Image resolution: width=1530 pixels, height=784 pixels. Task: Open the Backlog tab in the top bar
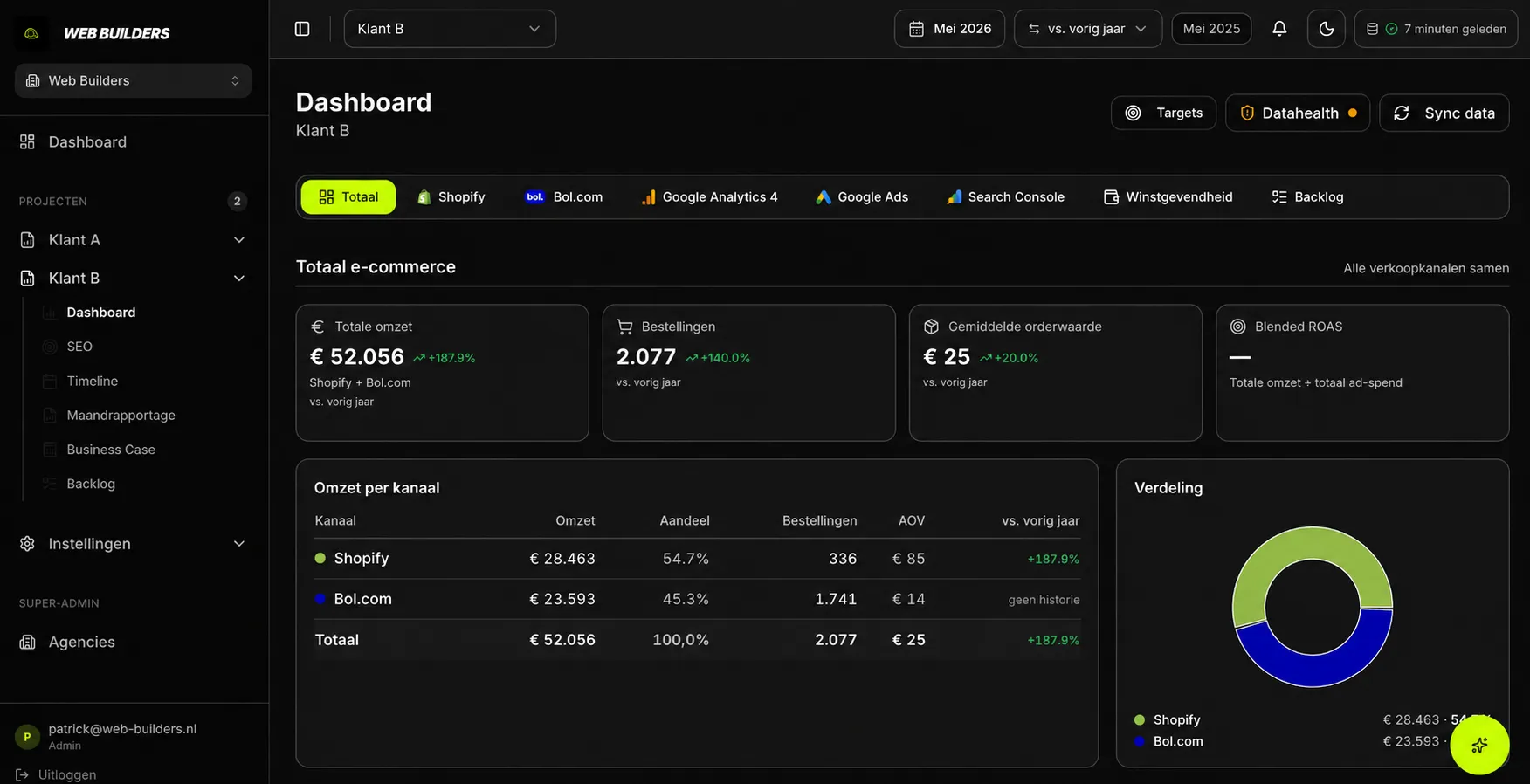tap(1308, 197)
